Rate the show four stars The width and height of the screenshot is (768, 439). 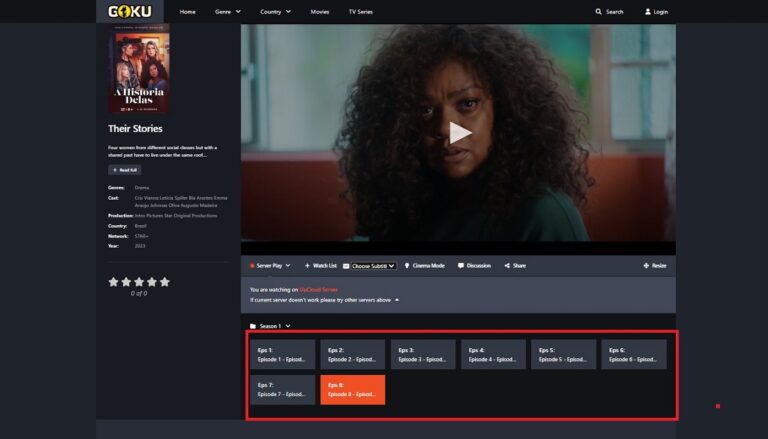pos(152,282)
